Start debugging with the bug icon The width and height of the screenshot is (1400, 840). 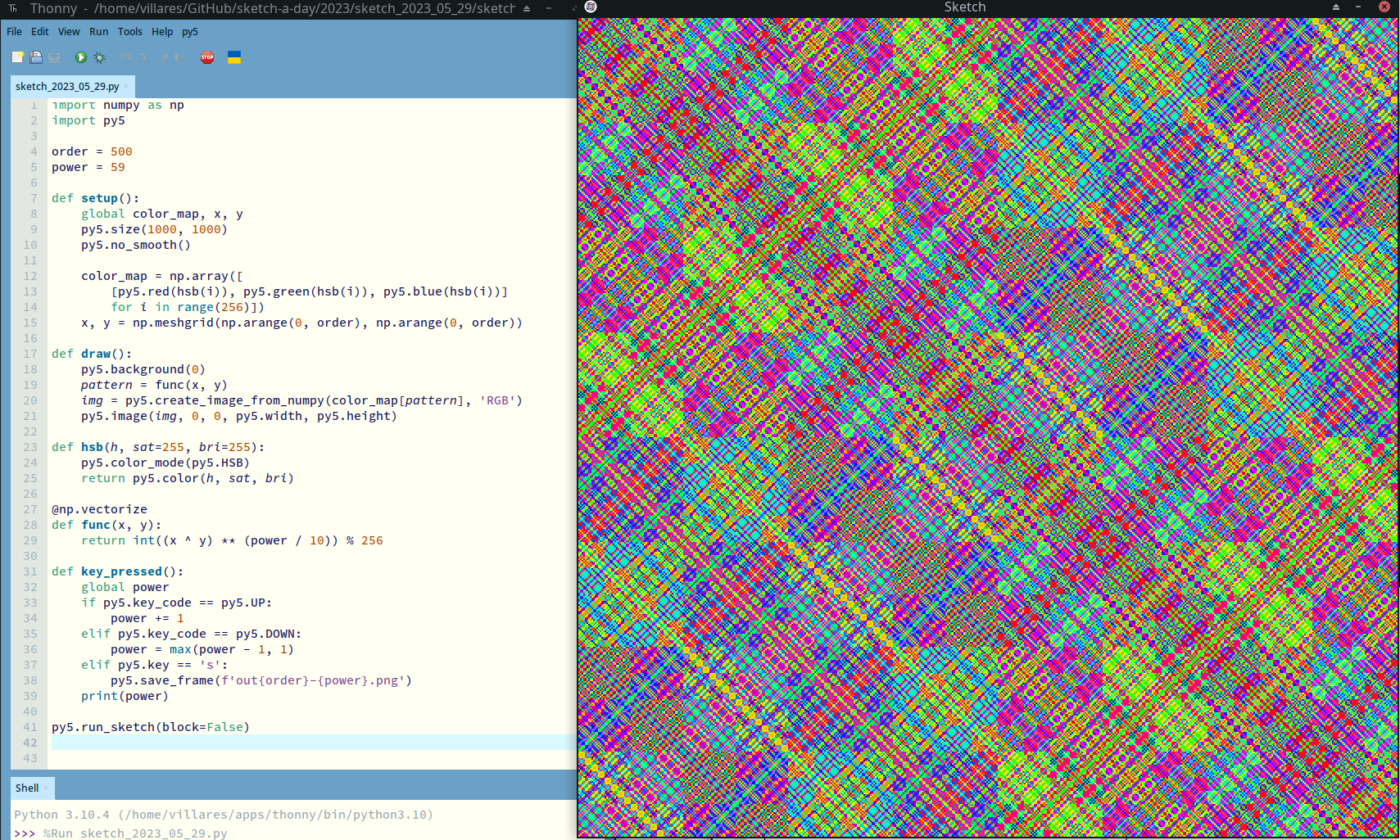[x=99, y=57]
